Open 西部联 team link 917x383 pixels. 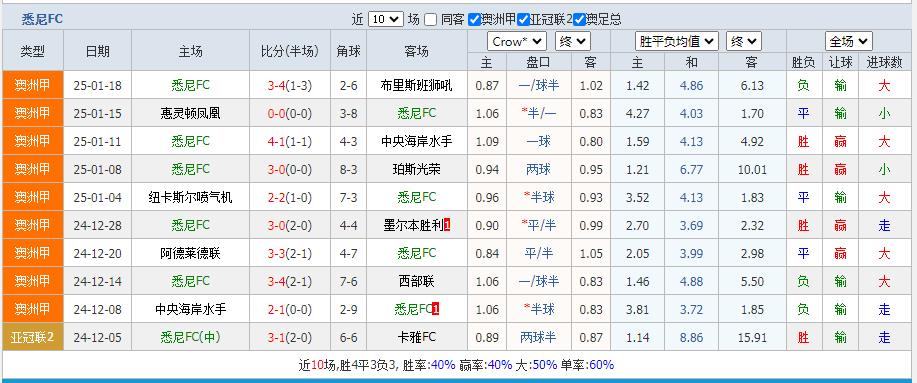pos(416,281)
